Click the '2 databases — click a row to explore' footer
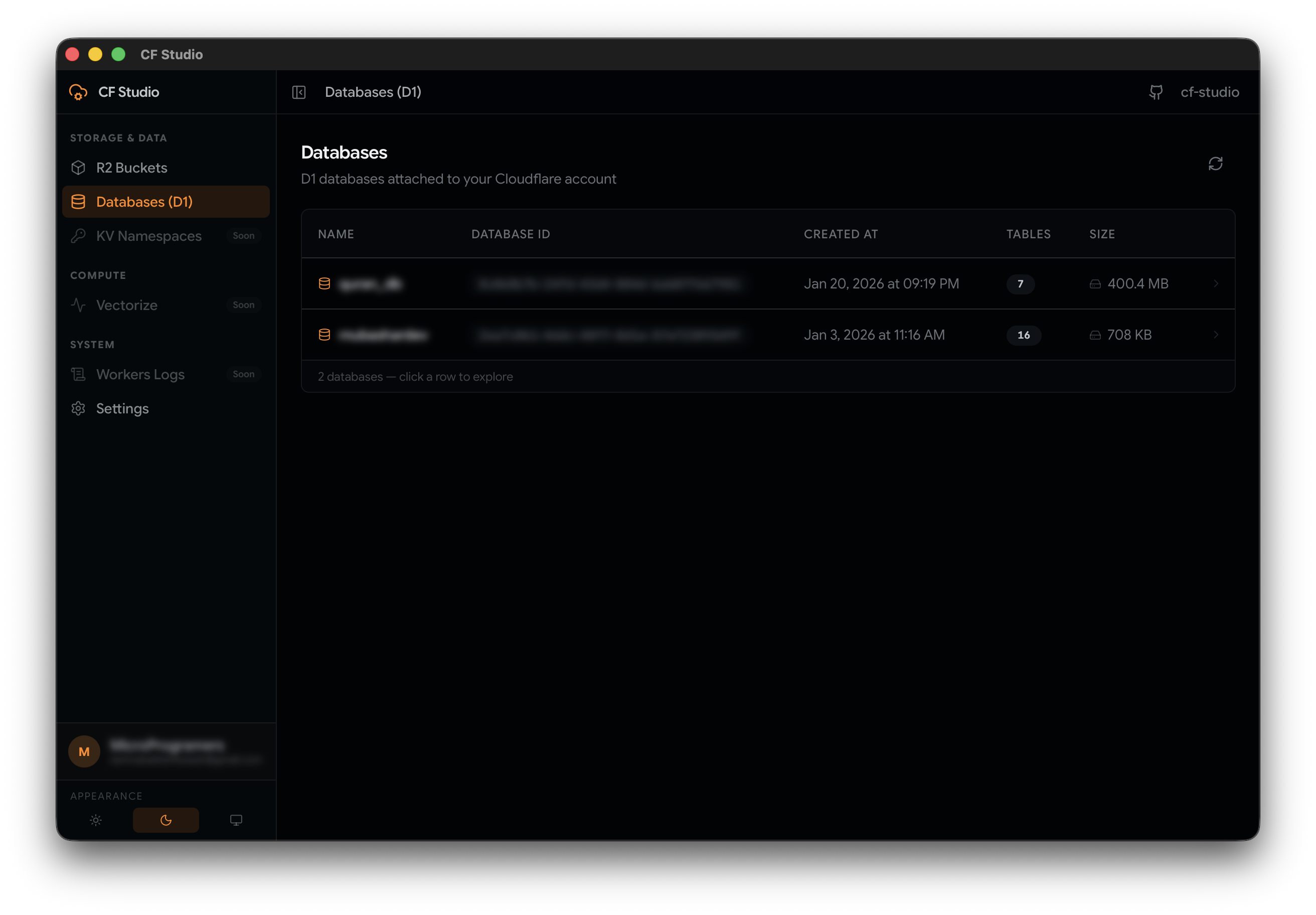 pyautogui.click(x=416, y=377)
